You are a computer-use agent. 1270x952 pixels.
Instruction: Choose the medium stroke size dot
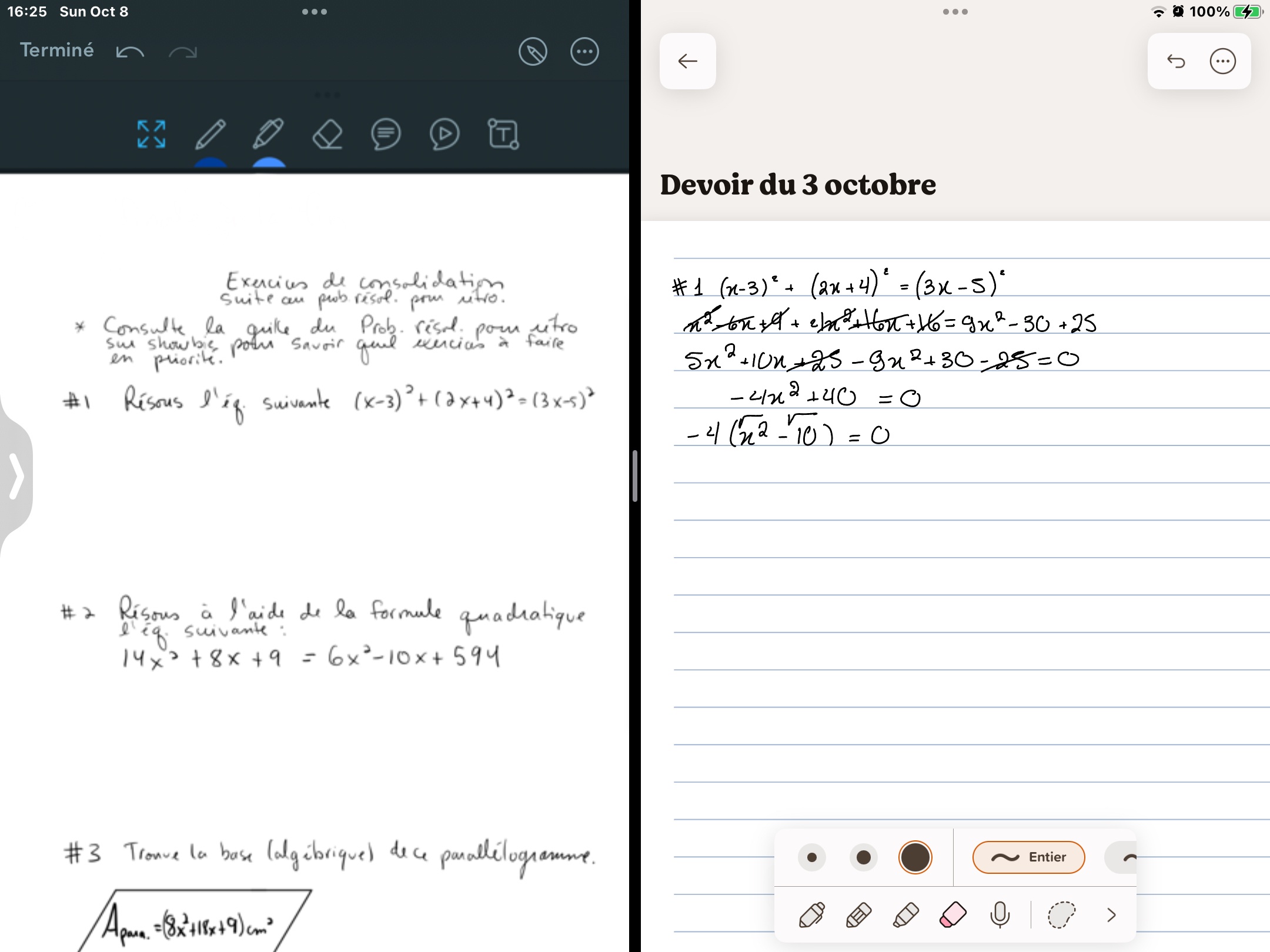tap(863, 857)
